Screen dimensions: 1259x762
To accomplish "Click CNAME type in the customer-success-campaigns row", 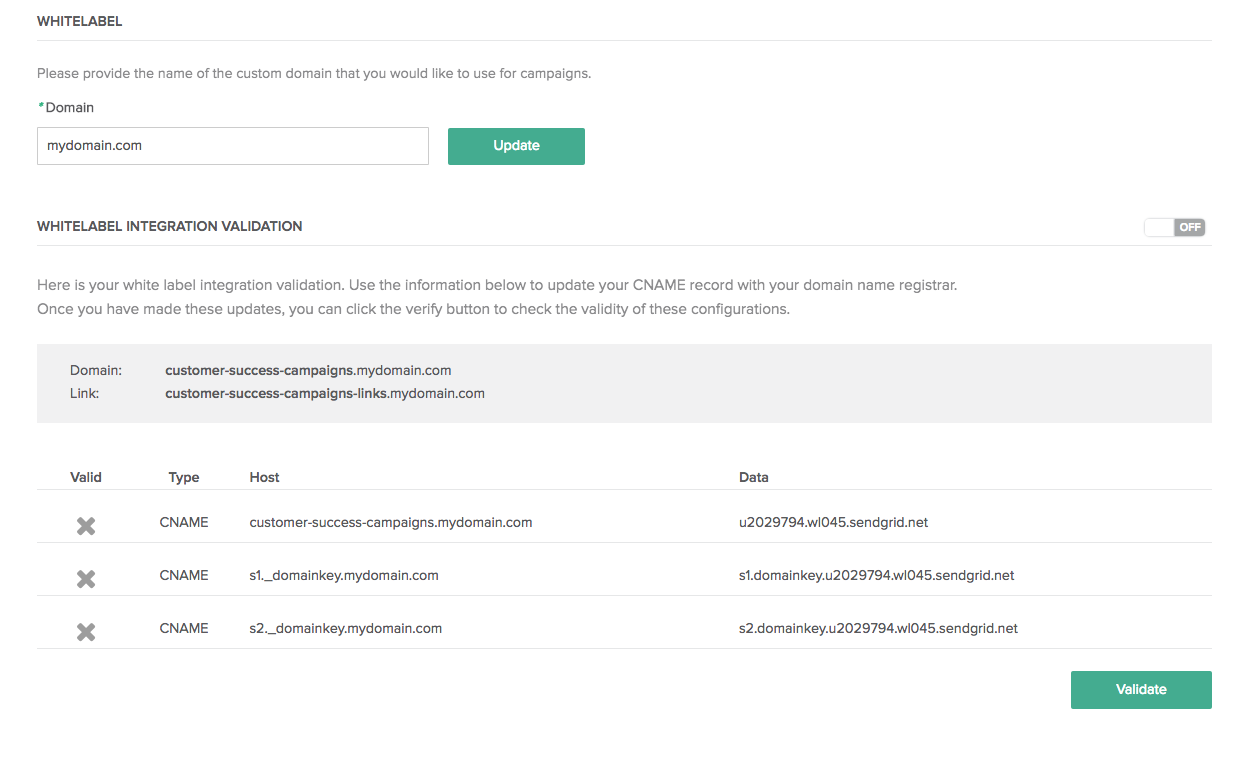I will point(184,522).
